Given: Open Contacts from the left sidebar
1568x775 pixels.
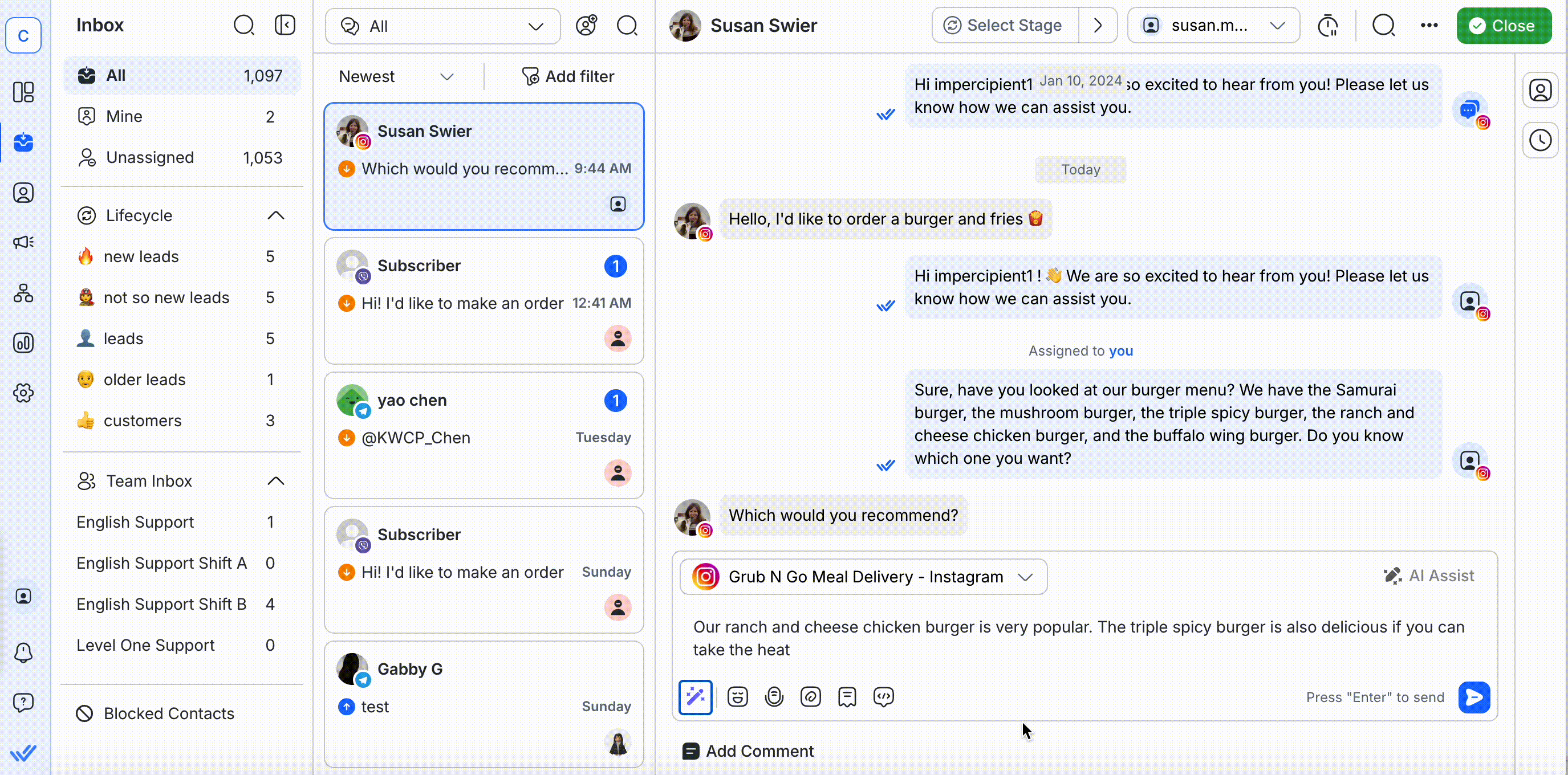Looking at the screenshot, I should coord(23,192).
